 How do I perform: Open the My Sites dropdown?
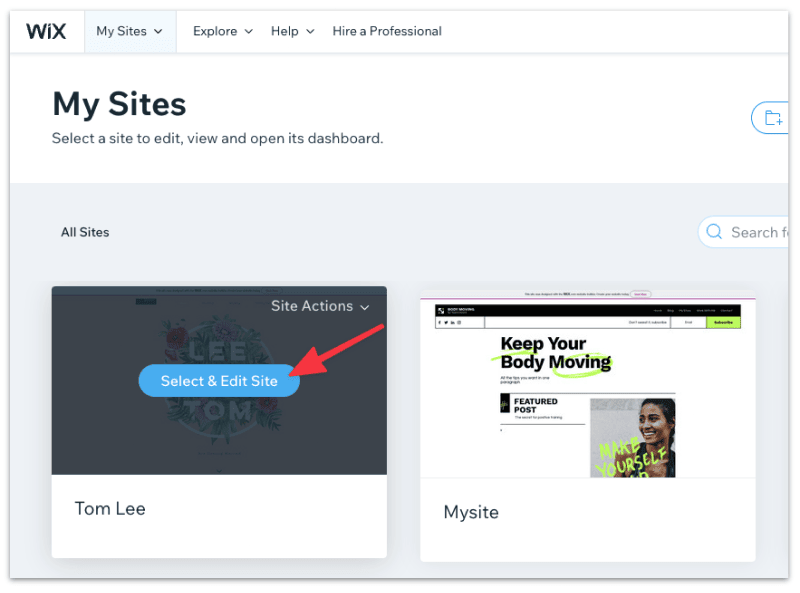click(129, 30)
